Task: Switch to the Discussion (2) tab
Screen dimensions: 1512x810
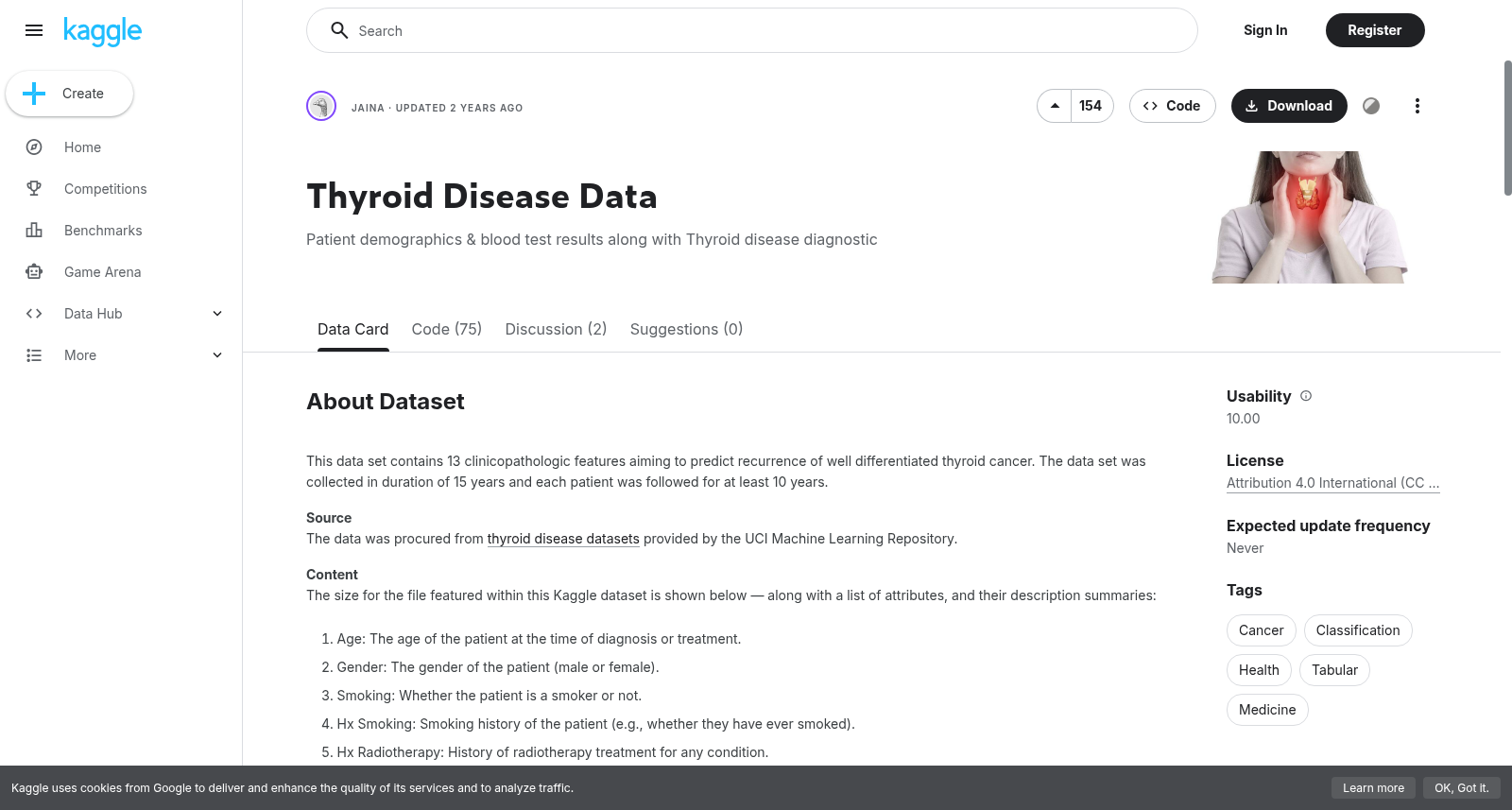Action: coord(556,329)
